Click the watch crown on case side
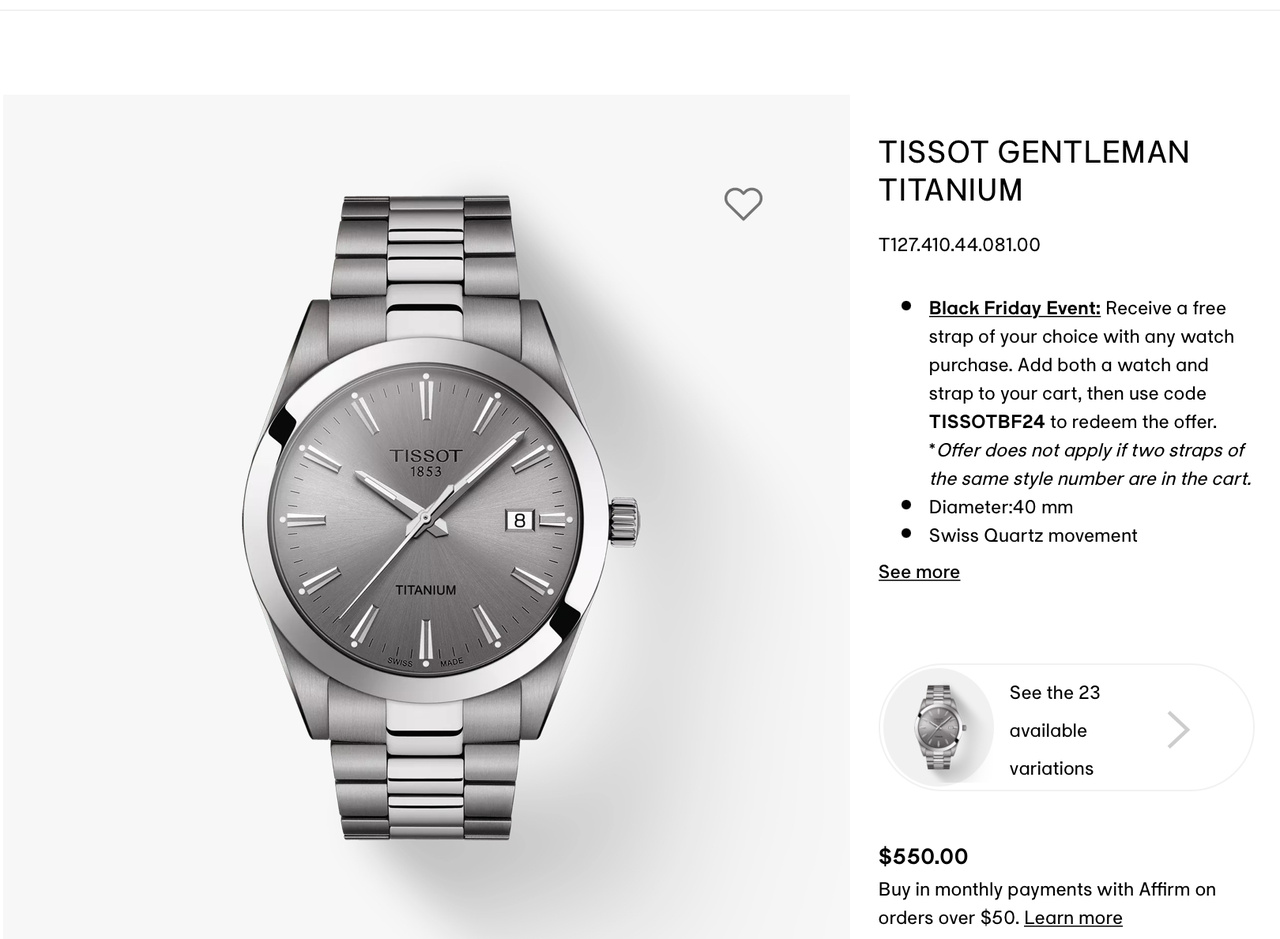The height and width of the screenshot is (939, 1280). pyautogui.click(x=624, y=521)
